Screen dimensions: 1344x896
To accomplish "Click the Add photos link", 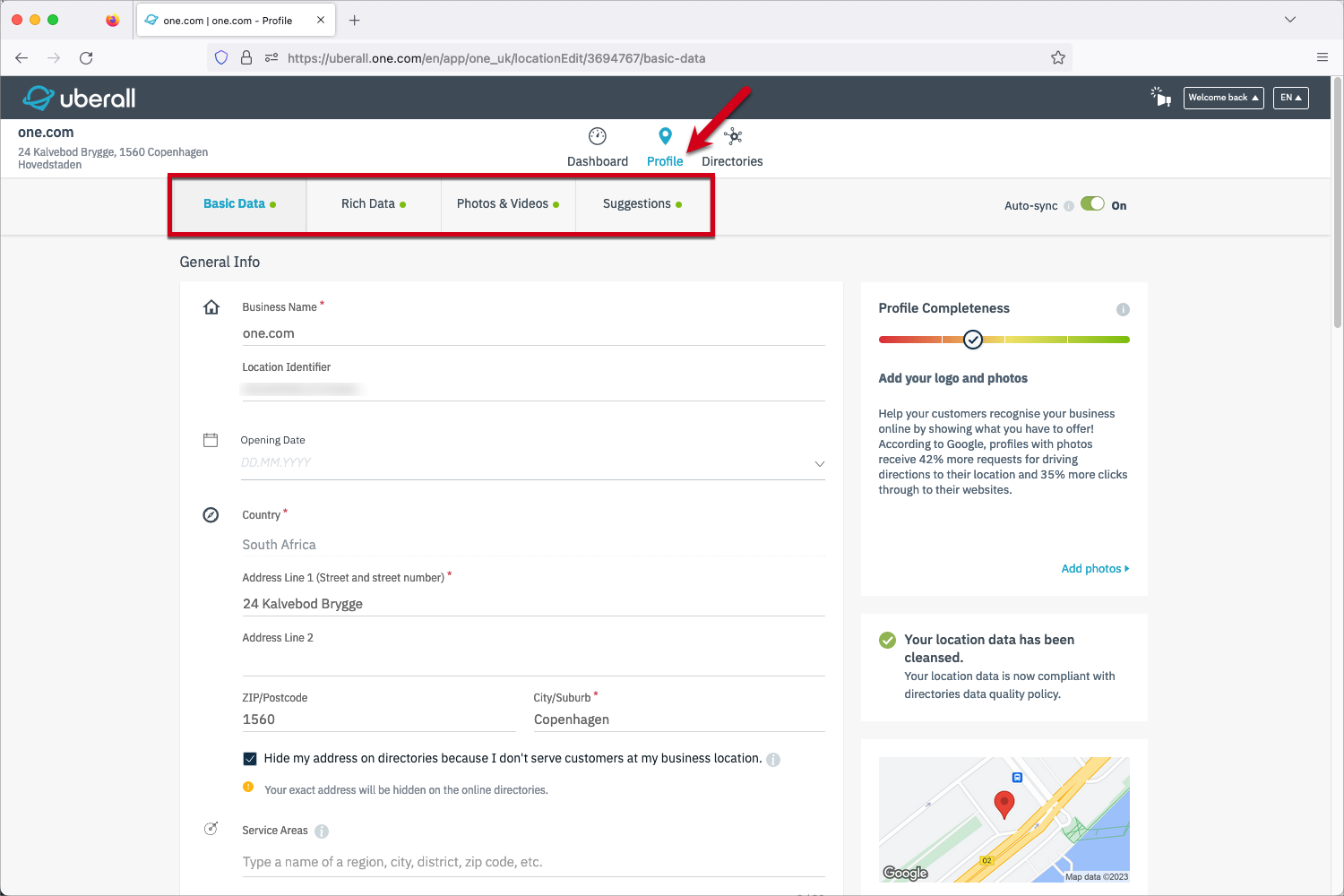I will tap(1094, 569).
